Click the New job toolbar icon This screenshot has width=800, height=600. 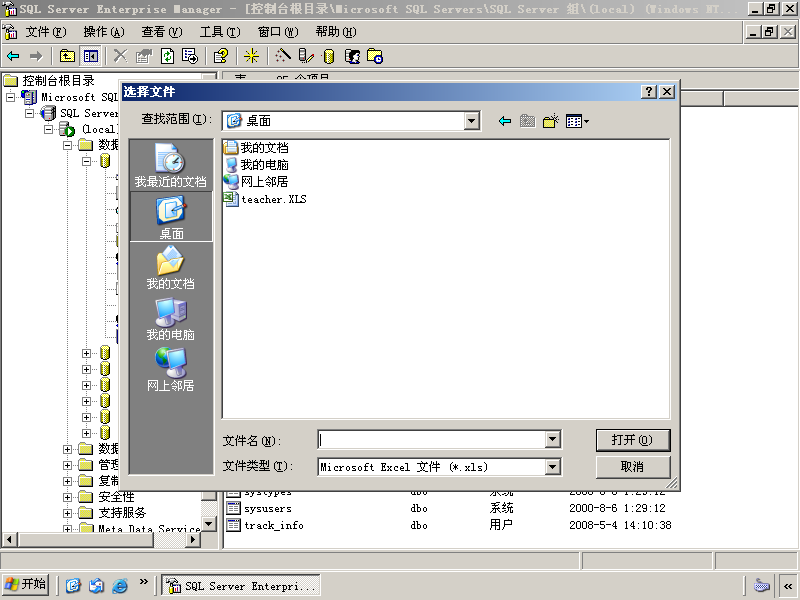pos(375,56)
